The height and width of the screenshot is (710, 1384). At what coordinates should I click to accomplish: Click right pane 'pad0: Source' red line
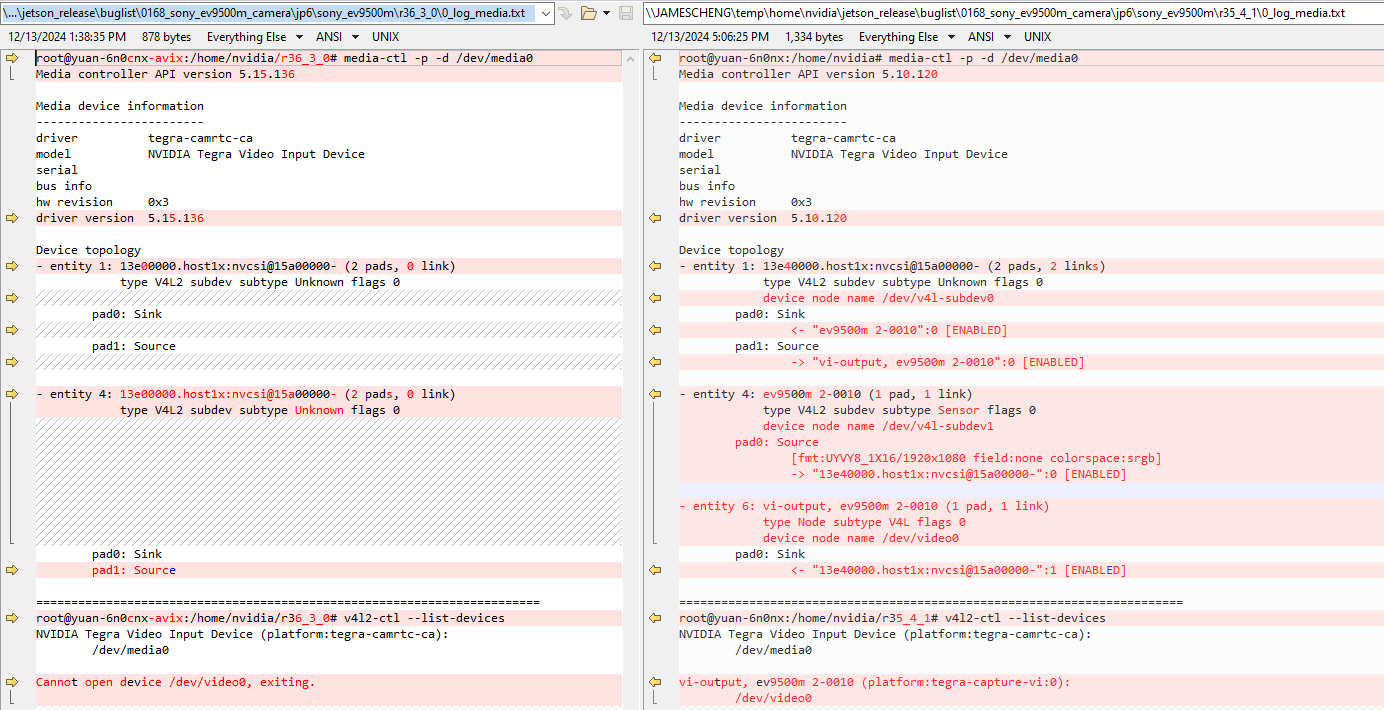pyautogui.click(x=777, y=442)
